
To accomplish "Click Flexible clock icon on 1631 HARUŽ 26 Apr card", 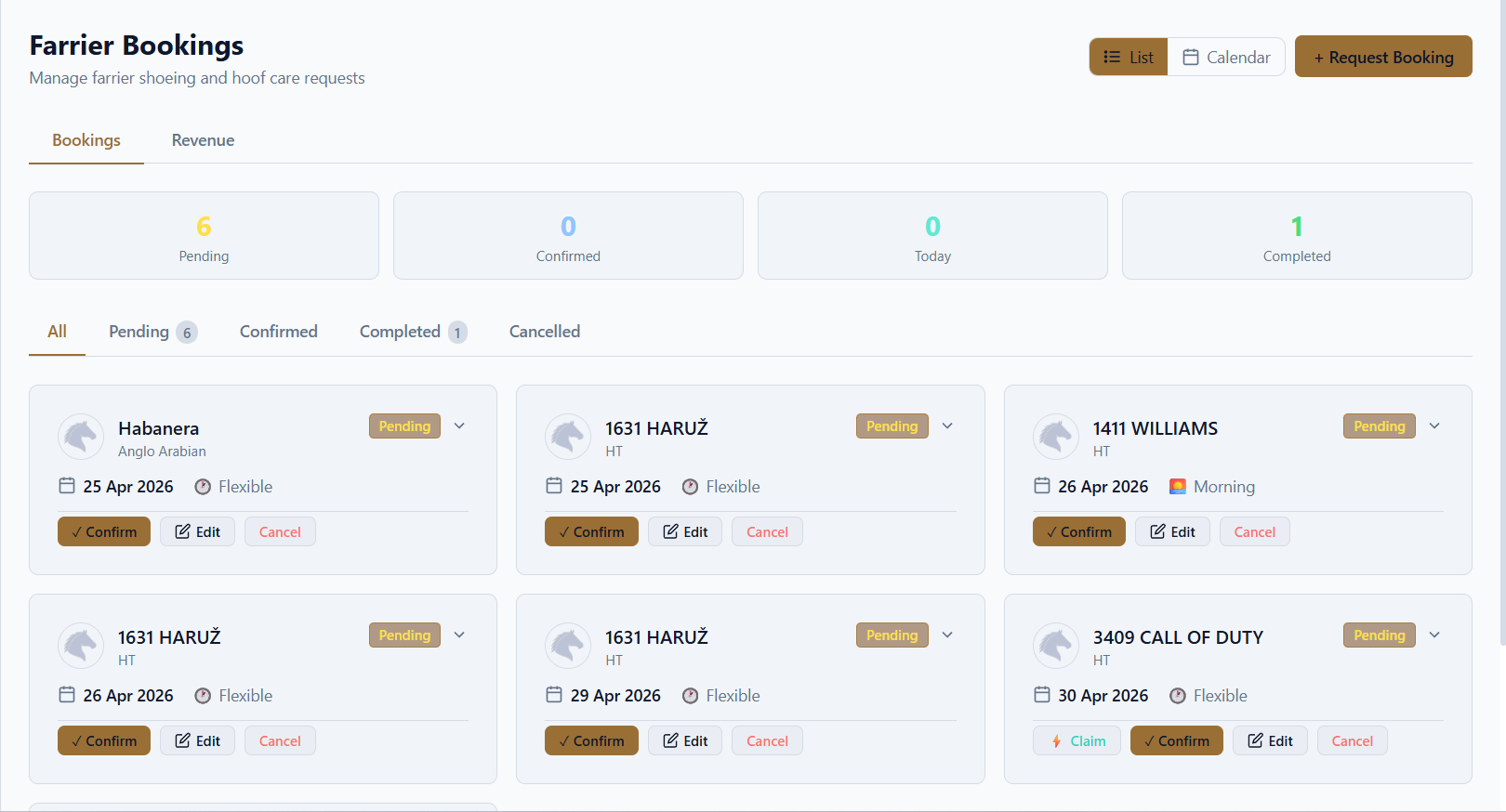I will coord(203,696).
